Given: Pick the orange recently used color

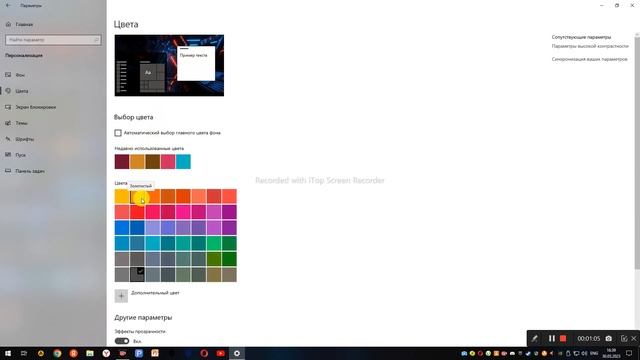Looking at the screenshot, I should coord(137,162).
